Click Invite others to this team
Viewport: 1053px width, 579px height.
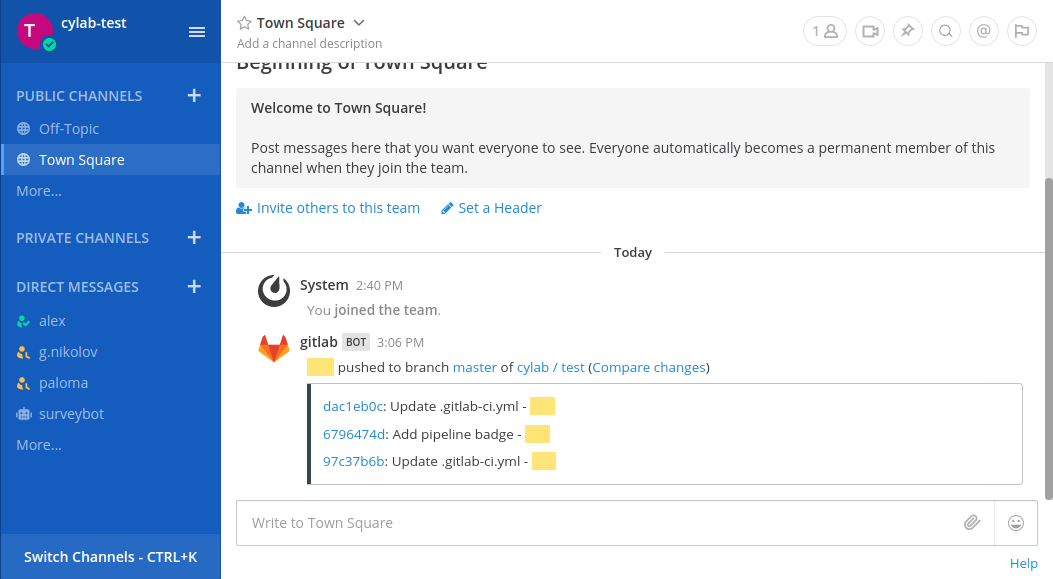pos(328,208)
